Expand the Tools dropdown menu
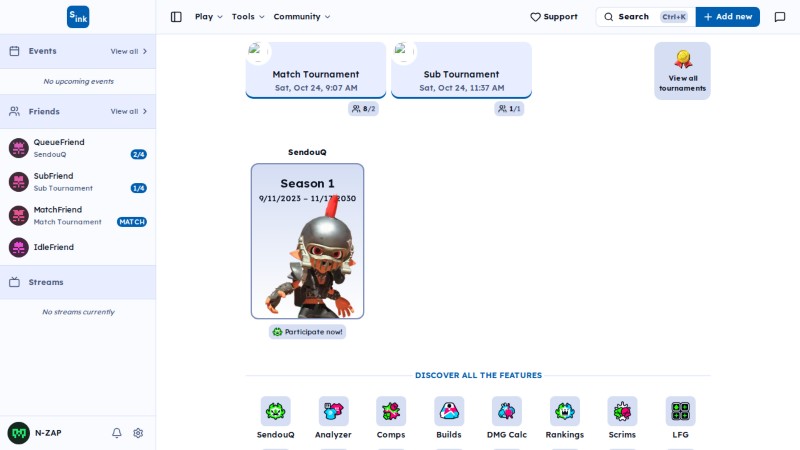The image size is (800, 450). tap(248, 17)
